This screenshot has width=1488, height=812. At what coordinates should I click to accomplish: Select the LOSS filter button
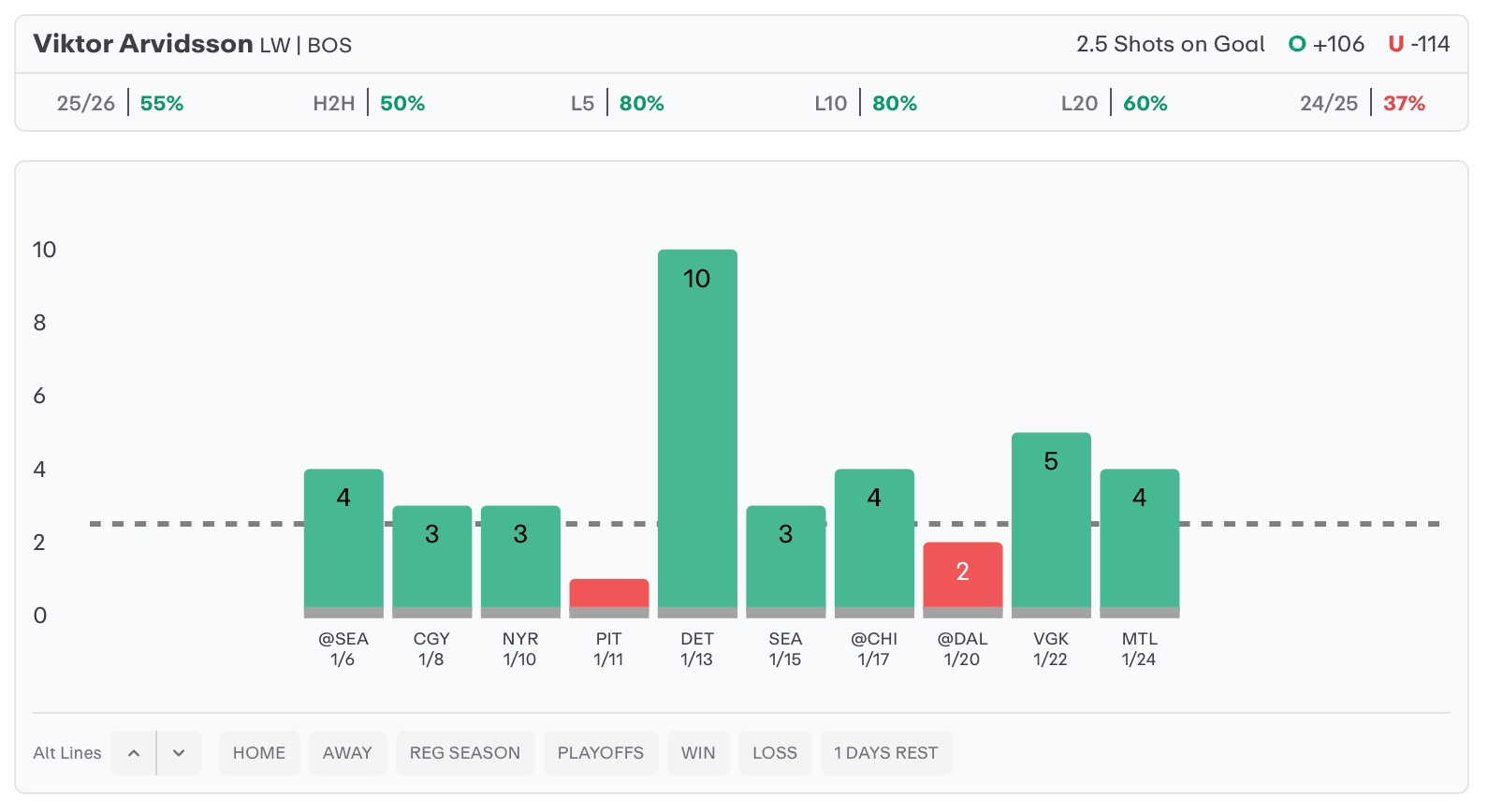click(x=775, y=753)
